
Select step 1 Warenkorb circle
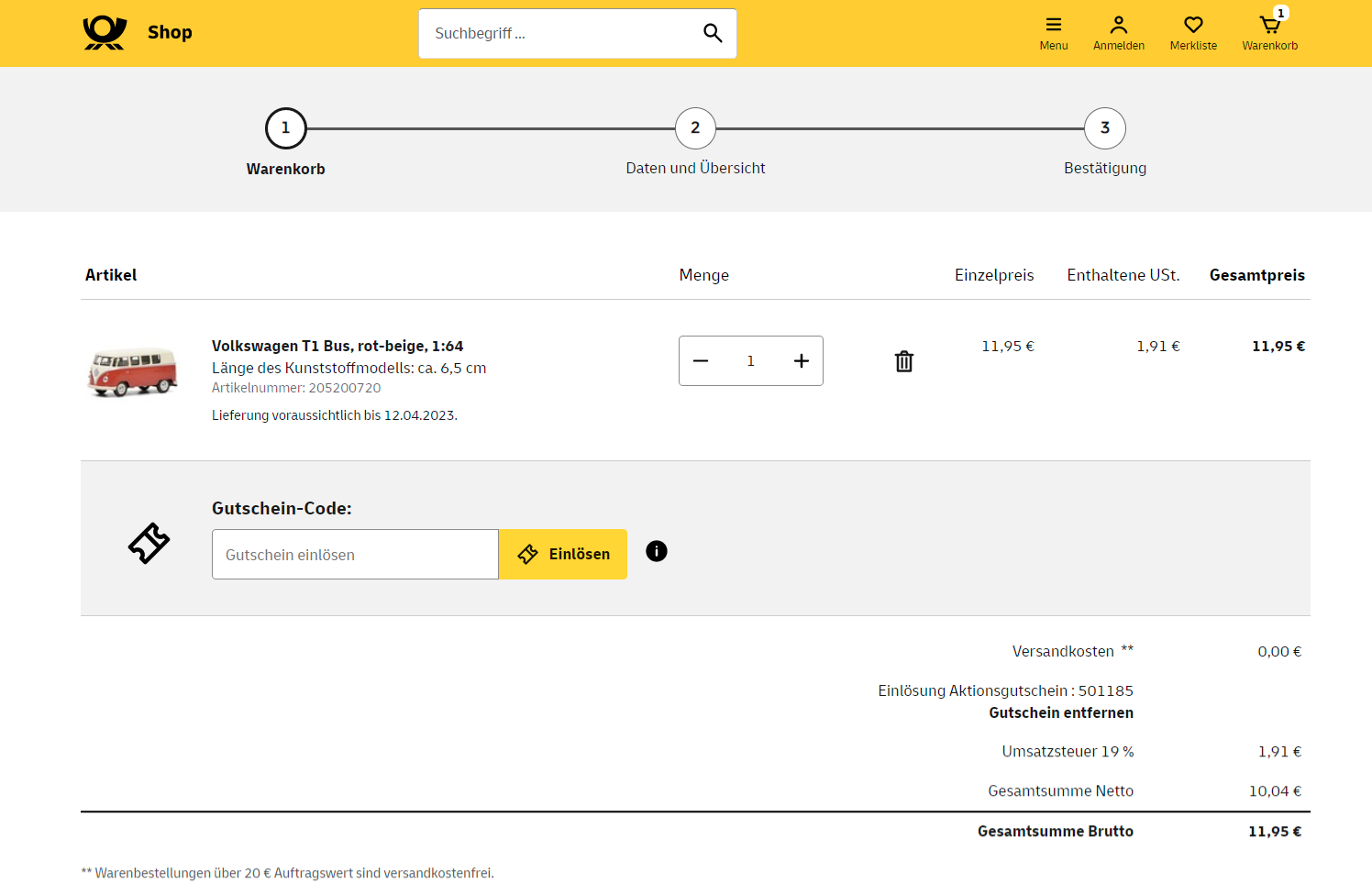pos(286,128)
